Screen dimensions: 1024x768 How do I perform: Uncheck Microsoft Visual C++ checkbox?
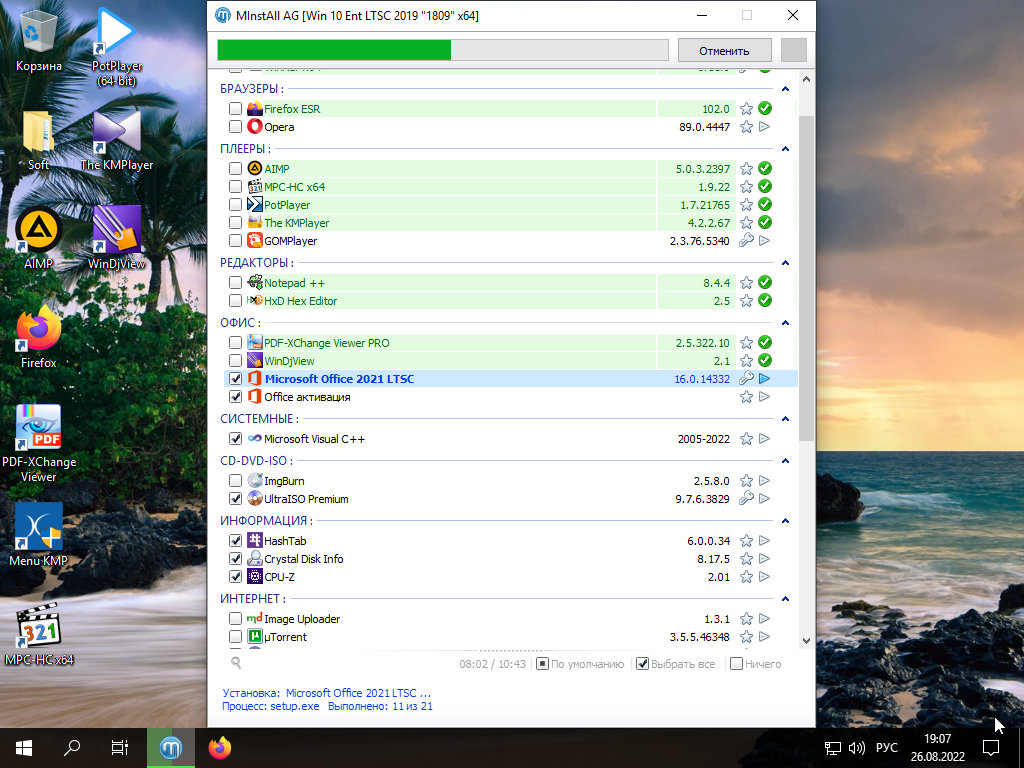pyautogui.click(x=236, y=439)
